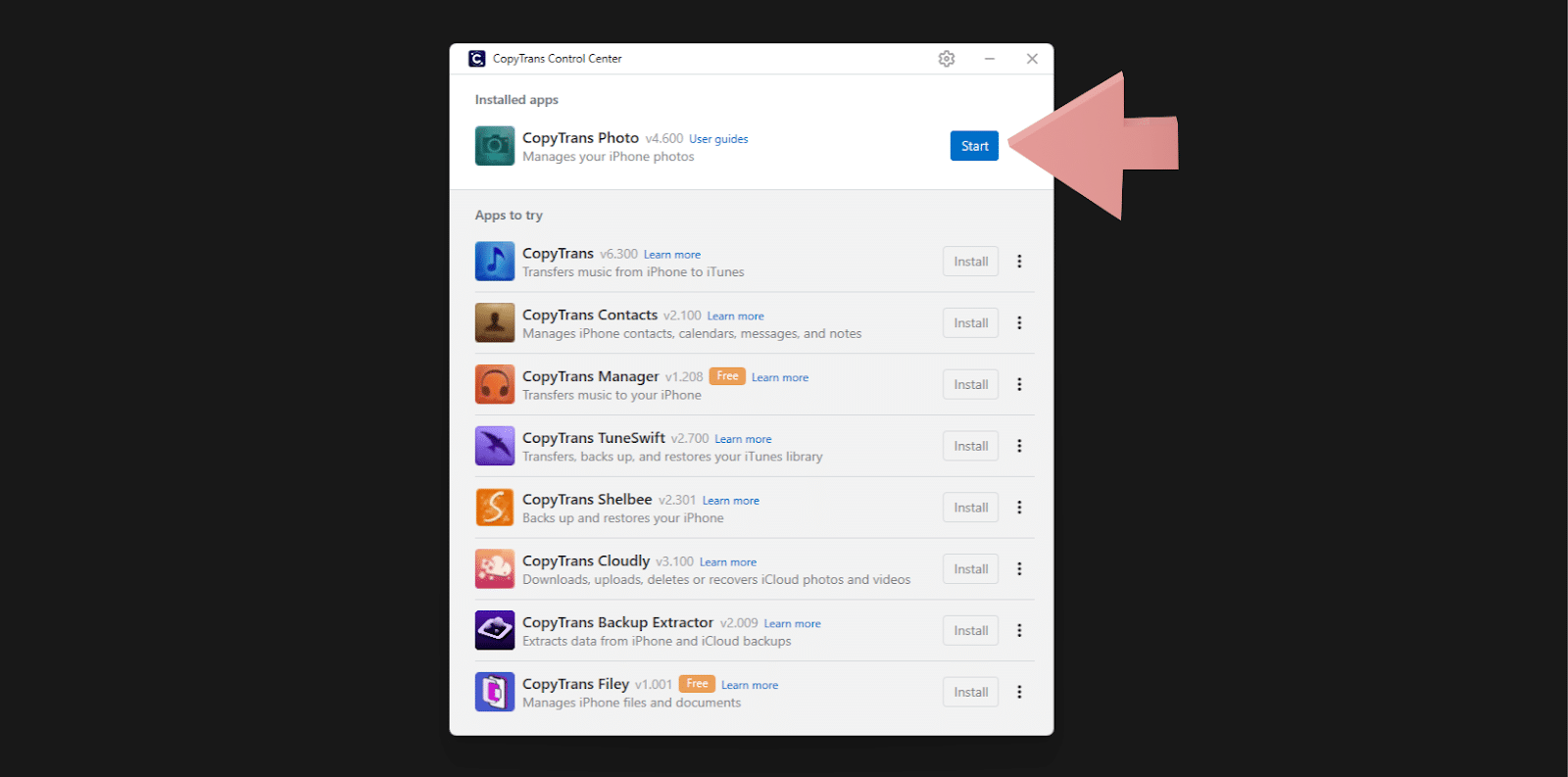Close the CopyTrans Control Center window
The width and height of the screenshot is (1568, 777).
(x=1032, y=59)
